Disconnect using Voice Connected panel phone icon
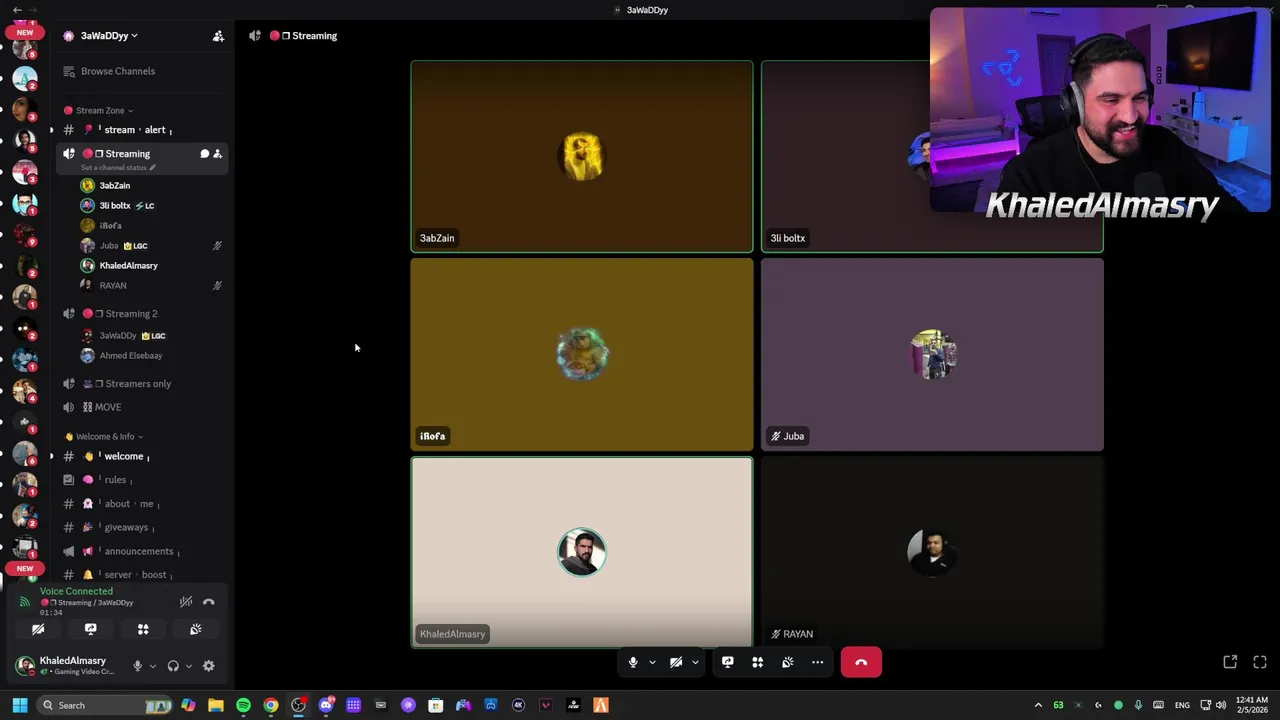This screenshot has width=1280, height=720. pos(209,601)
